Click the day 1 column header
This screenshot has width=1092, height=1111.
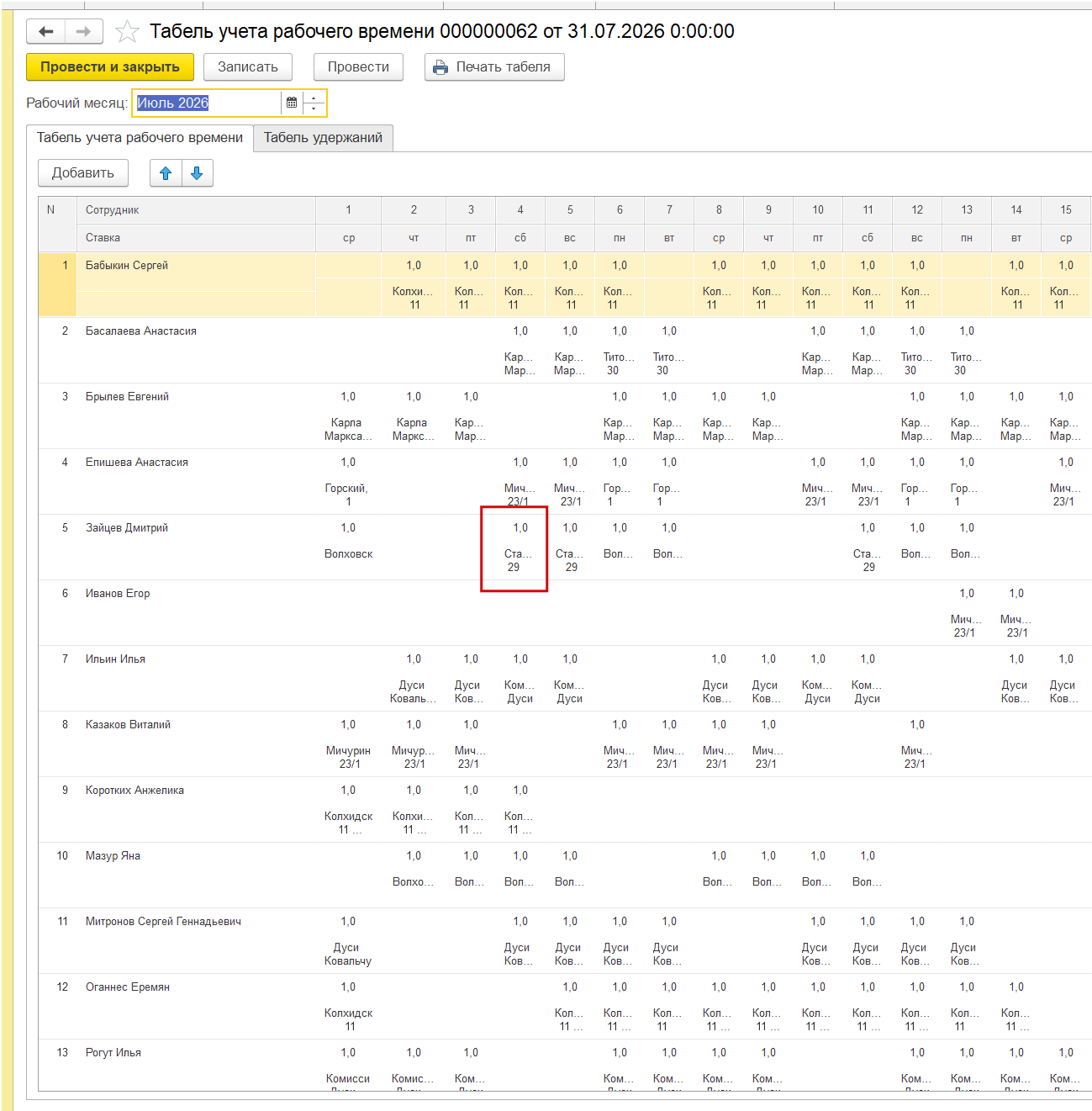[x=348, y=210]
